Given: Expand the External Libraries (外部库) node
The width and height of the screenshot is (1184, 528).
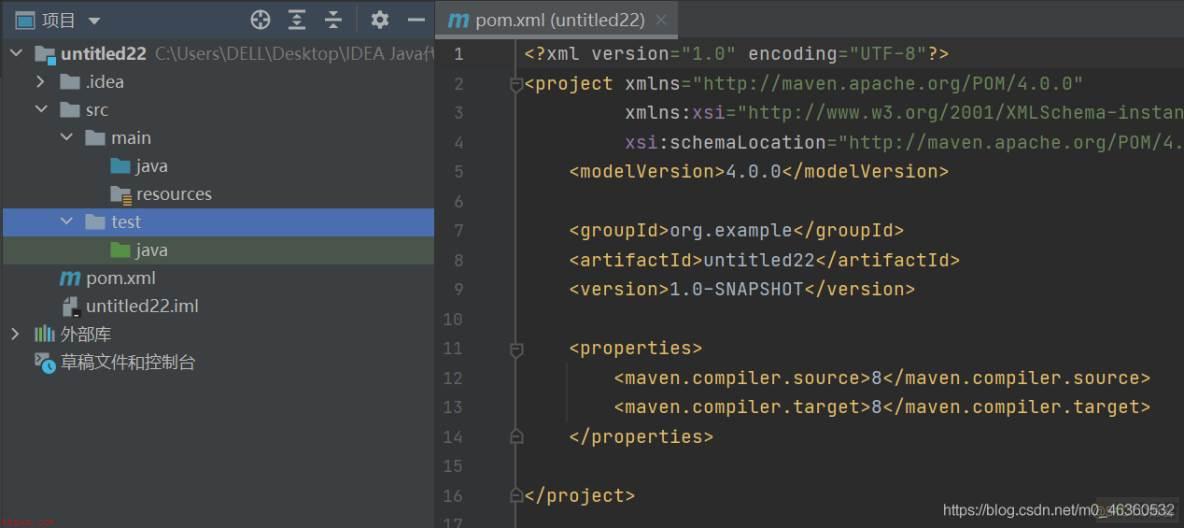Looking at the screenshot, I should pos(15,334).
